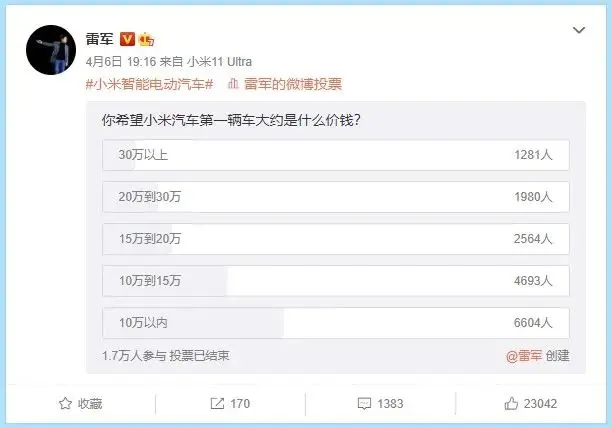Image resolution: width=612 pixels, height=428 pixels.
Task: Choose the 10万以内 poll option
Action: tap(336, 323)
